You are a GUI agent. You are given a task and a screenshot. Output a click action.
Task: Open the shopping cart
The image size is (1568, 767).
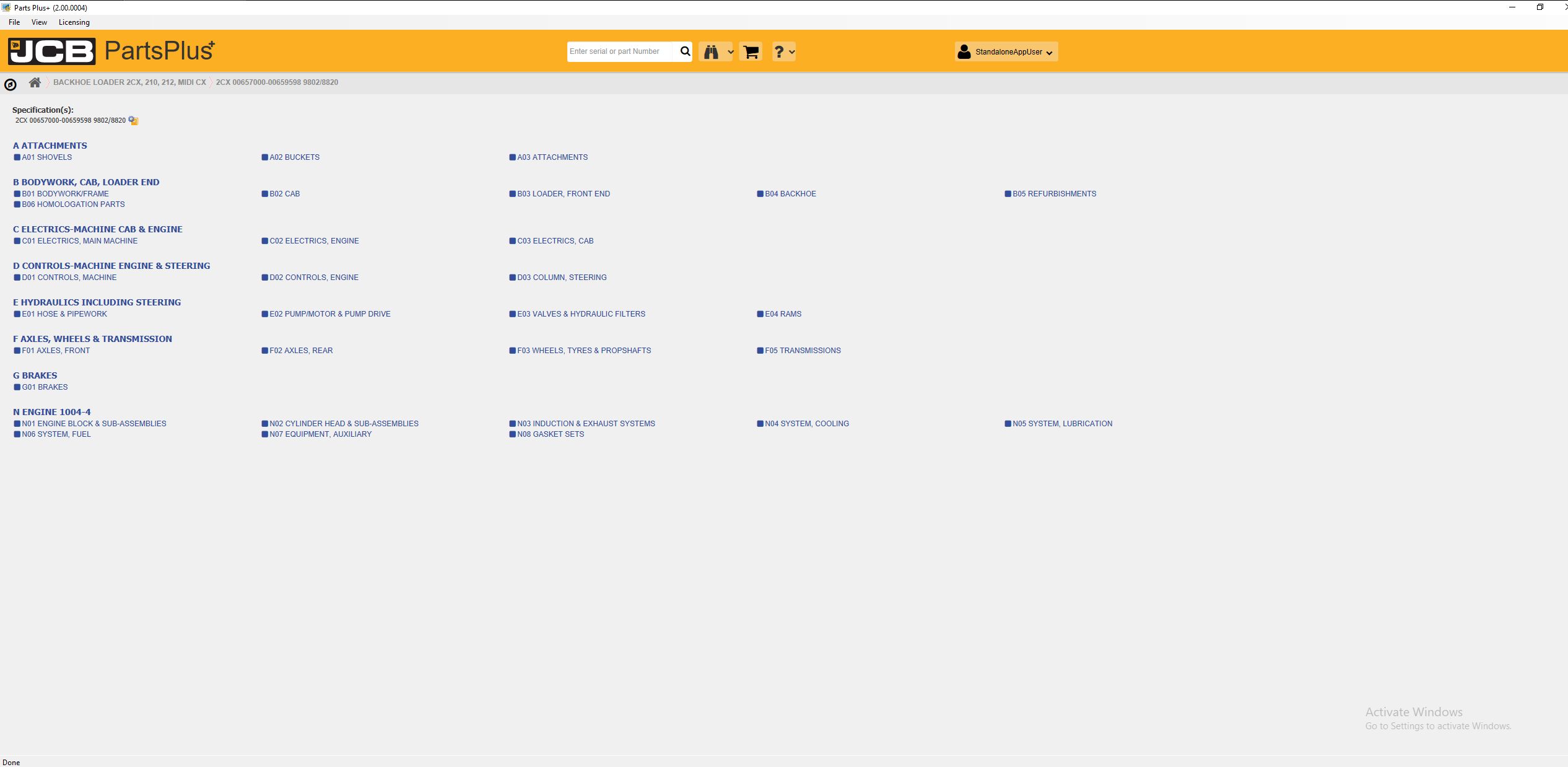pyautogui.click(x=751, y=52)
